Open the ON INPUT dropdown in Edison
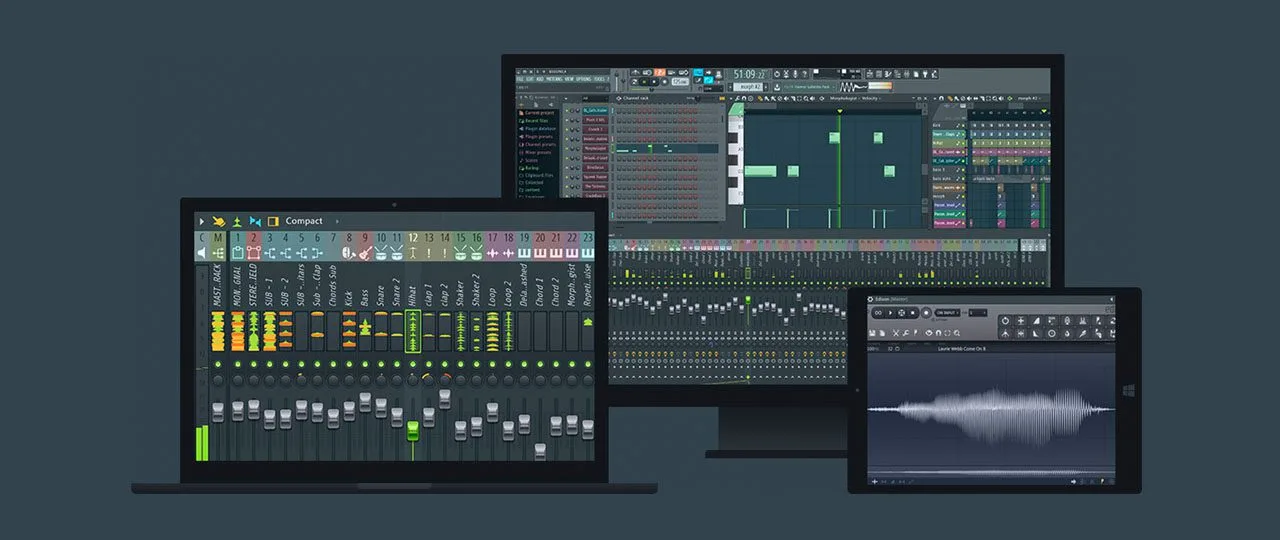1280x540 pixels. pos(947,313)
